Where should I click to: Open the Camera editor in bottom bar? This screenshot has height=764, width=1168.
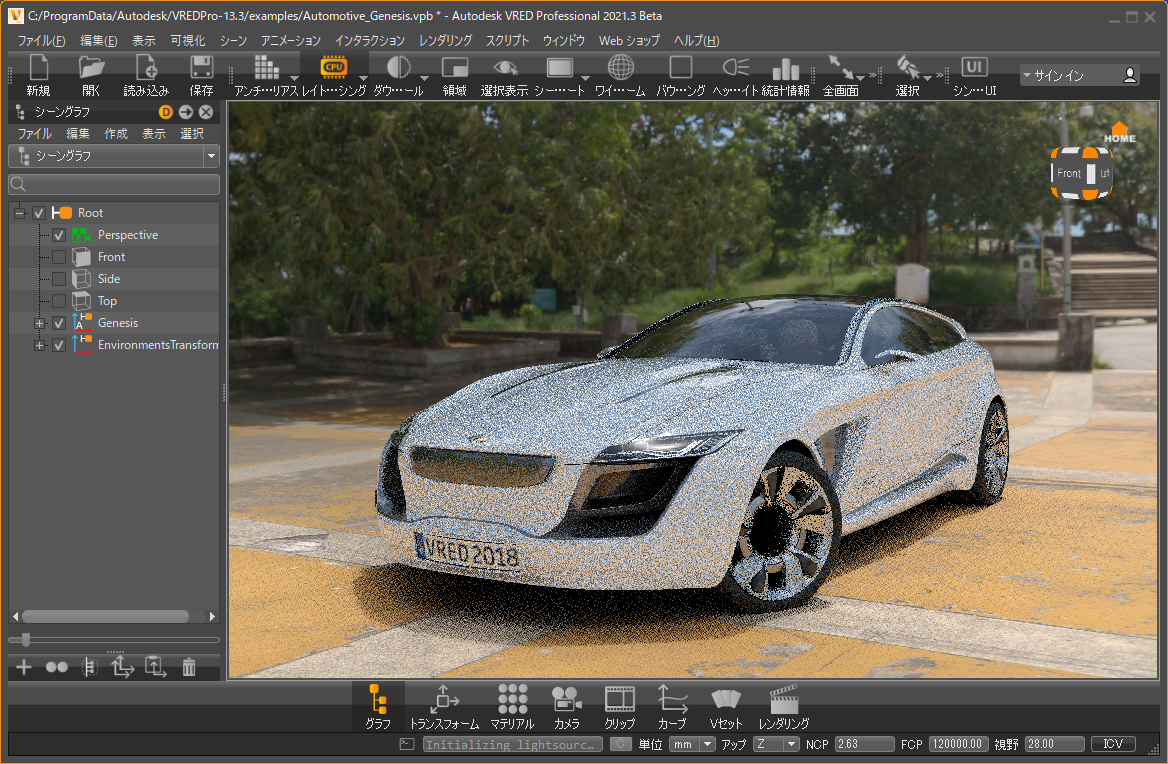pos(567,705)
